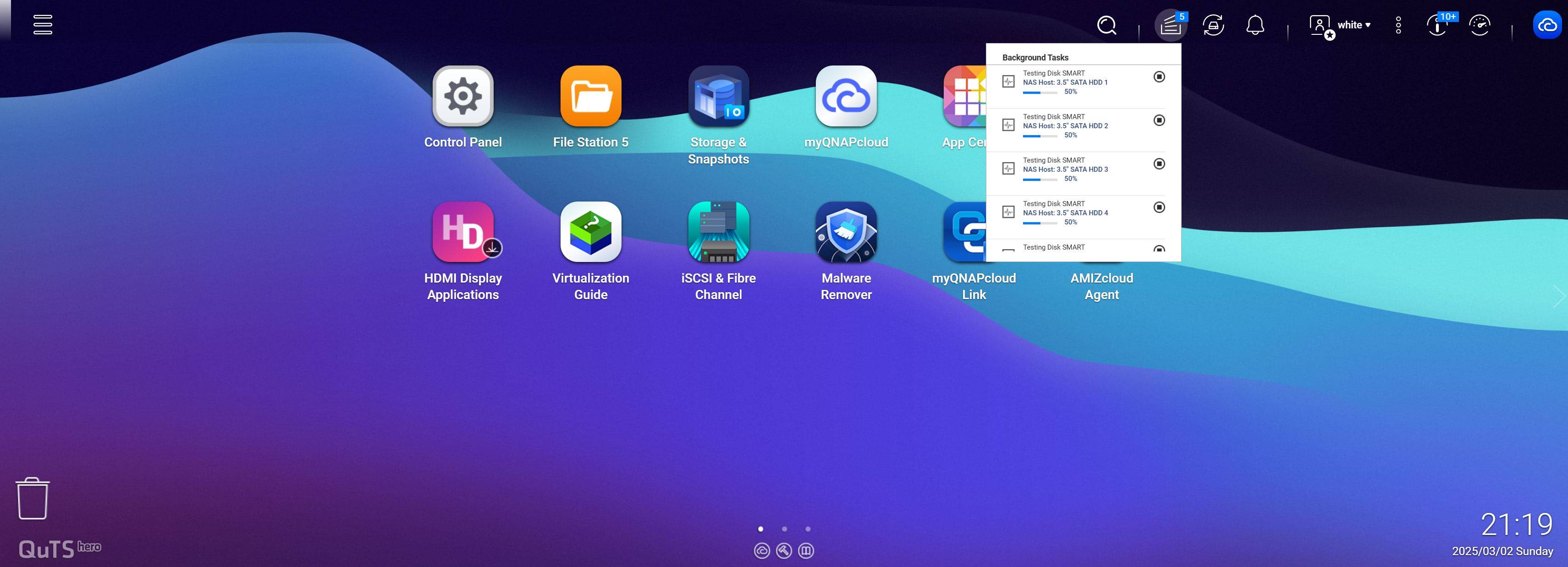Stop SMART test for SATA HDD 2
Viewport: 1568px width, 567px height.
tap(1160, 120)
